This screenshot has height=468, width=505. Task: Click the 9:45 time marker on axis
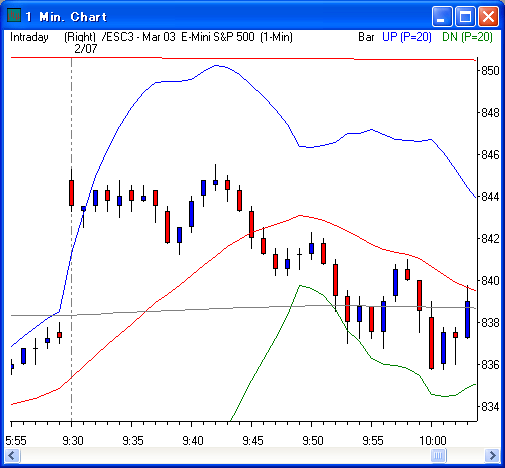click(252, 441)
